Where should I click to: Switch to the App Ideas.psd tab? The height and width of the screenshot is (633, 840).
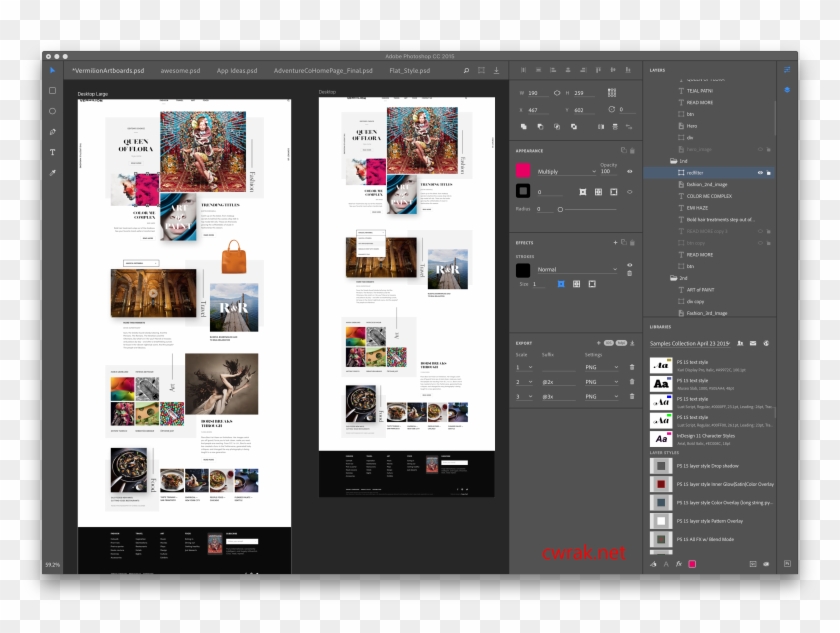[x=237, y=71]
